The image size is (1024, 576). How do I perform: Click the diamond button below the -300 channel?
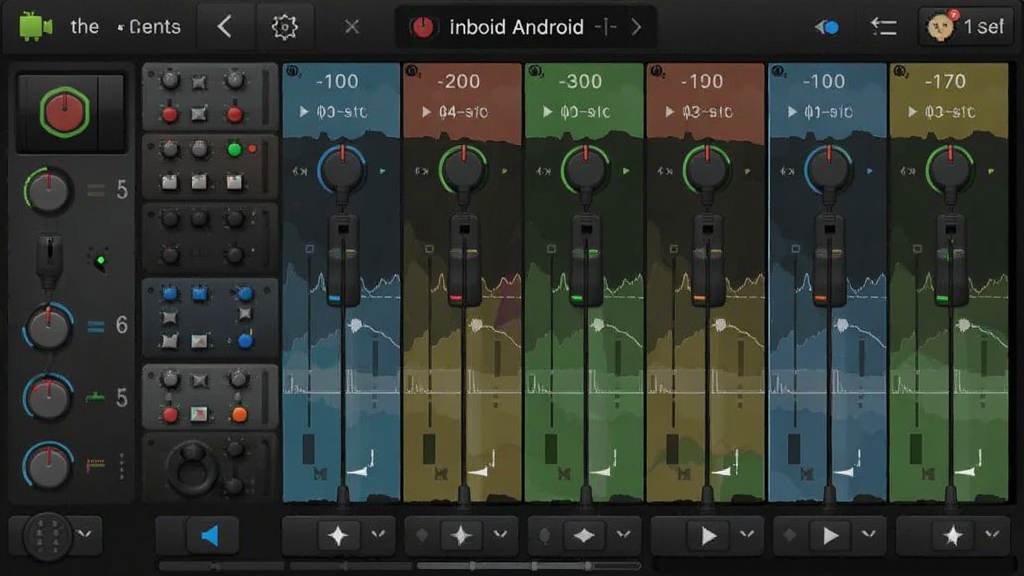(584, 536)
